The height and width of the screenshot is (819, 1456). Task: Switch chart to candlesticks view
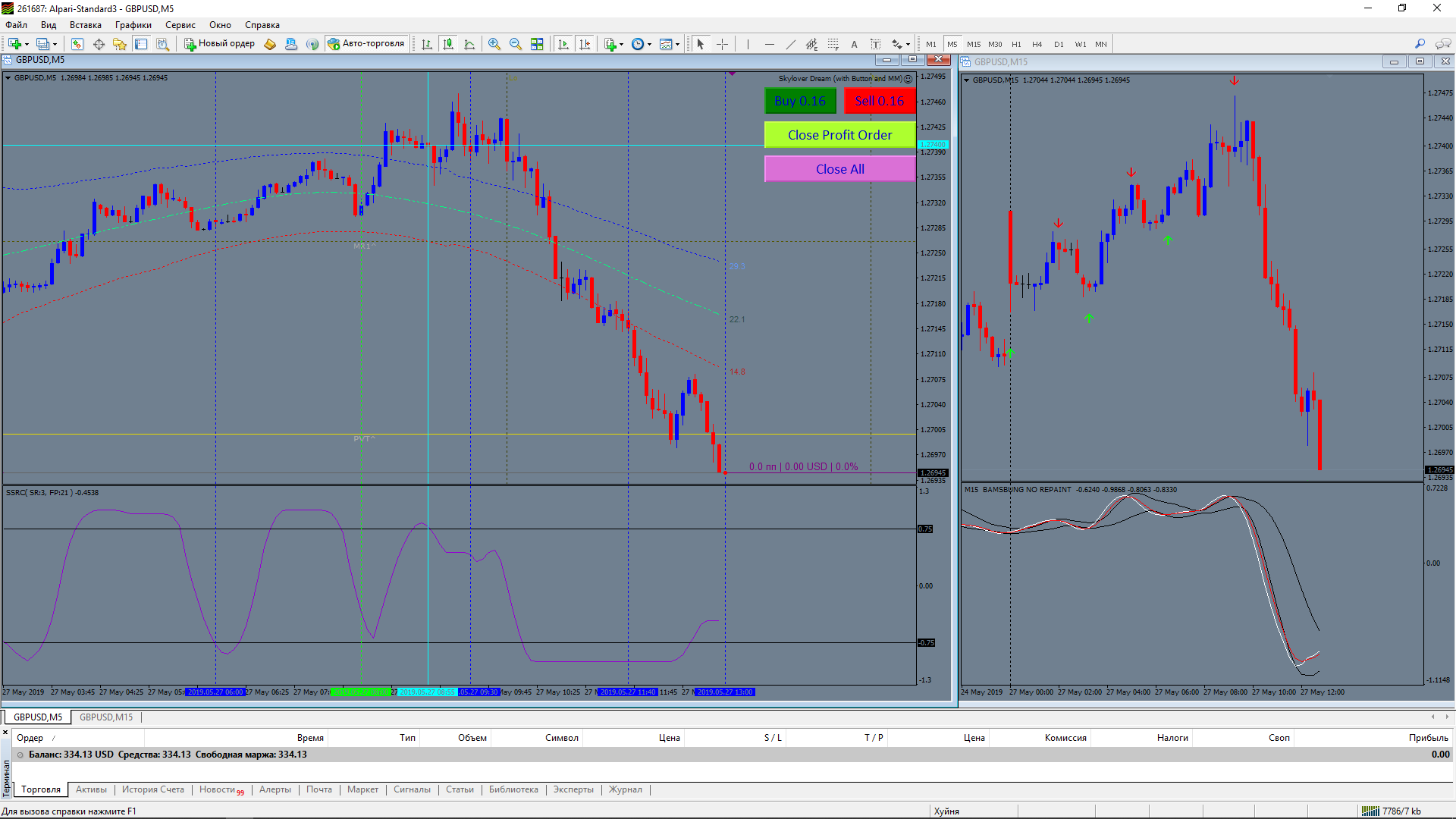[x=448, y=44]
